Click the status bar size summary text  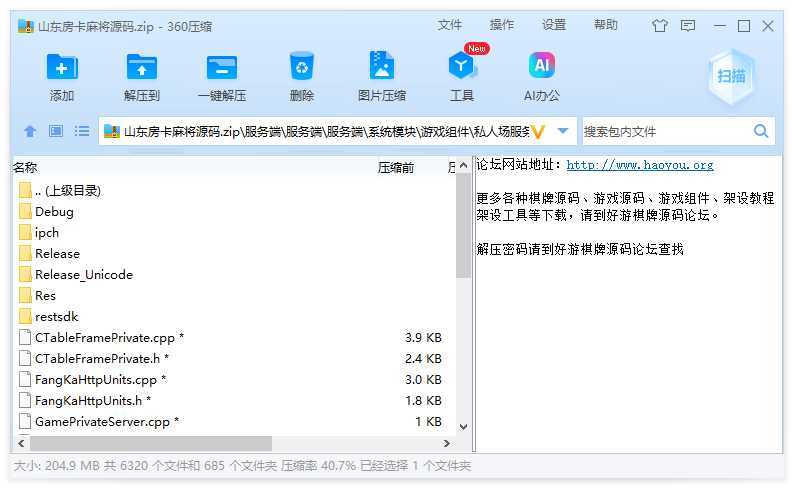click(x=242, y=465)
